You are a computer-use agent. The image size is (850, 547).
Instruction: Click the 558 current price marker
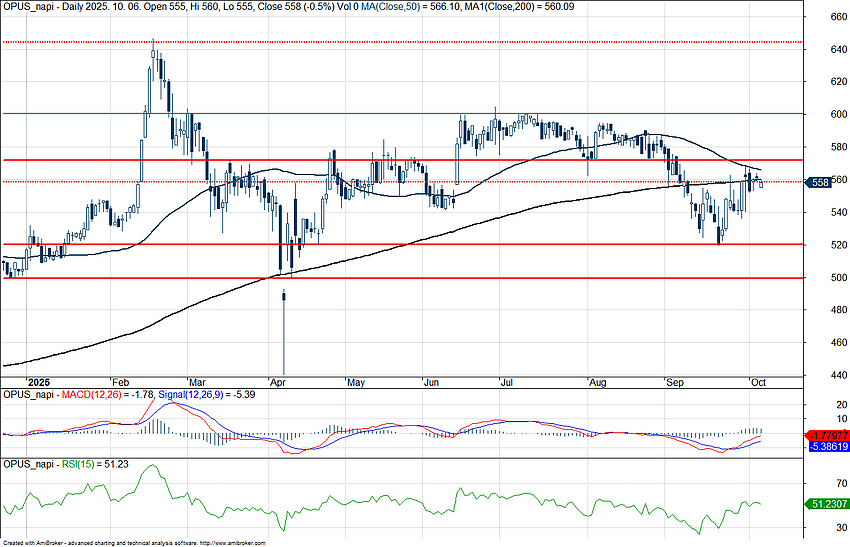pyautogui.click(x=817, y=182)
